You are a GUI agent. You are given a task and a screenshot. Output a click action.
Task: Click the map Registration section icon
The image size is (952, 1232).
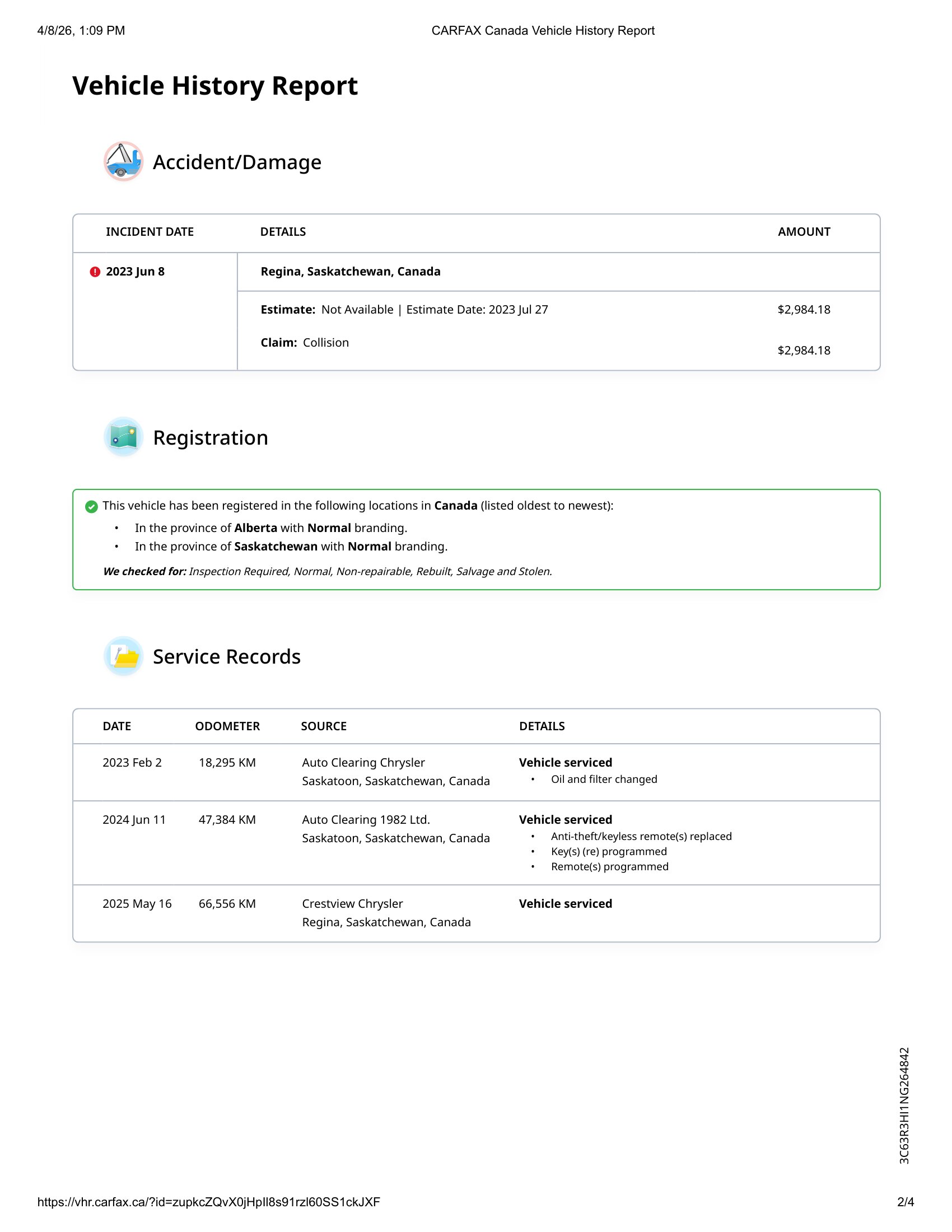[x=123, y=437]
